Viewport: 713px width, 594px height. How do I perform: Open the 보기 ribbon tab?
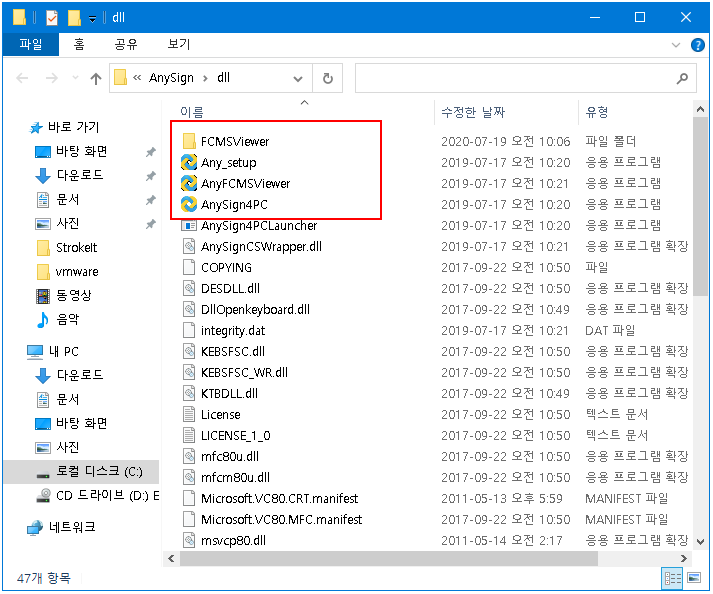click(179, 44)
